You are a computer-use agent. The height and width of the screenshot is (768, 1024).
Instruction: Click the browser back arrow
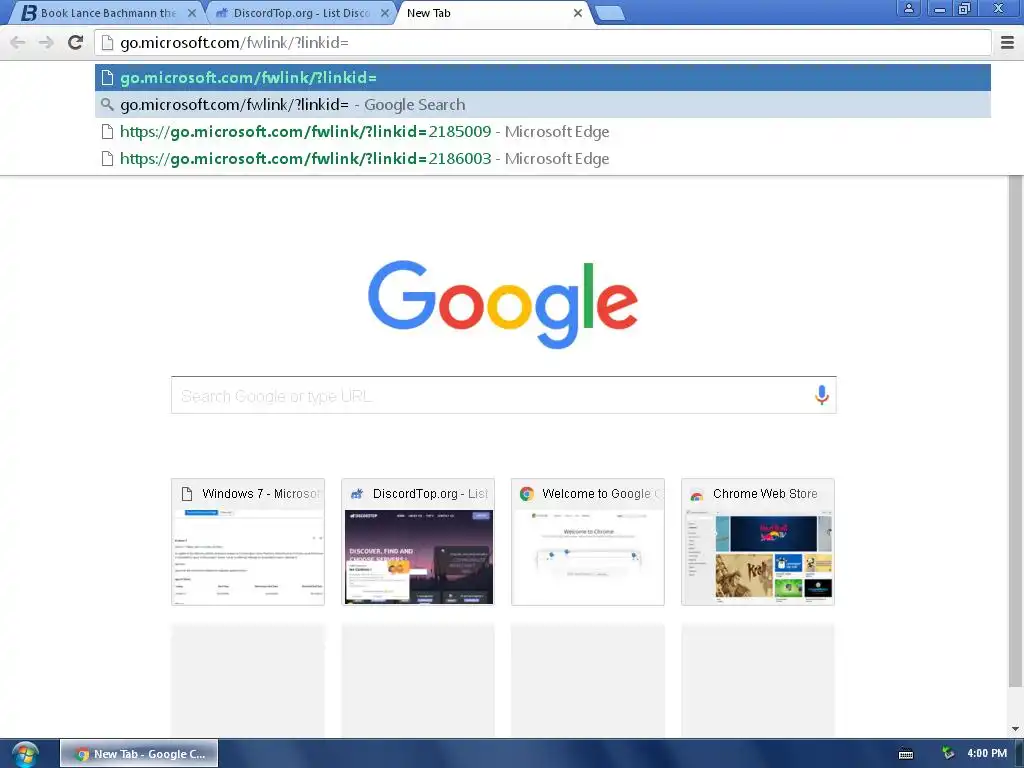18,42
